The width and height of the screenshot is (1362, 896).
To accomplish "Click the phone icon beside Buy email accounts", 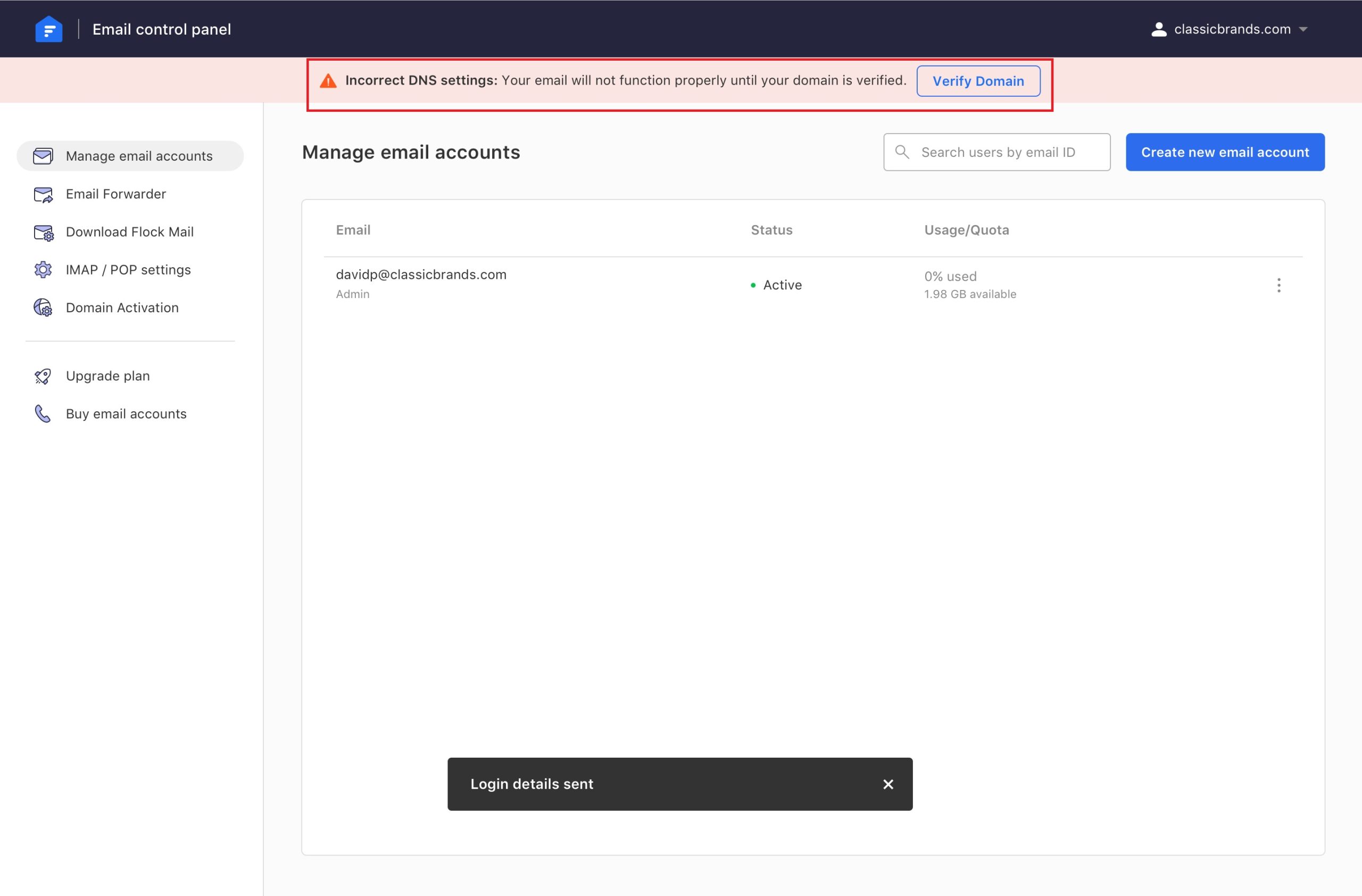I will [x=43, y=413].
